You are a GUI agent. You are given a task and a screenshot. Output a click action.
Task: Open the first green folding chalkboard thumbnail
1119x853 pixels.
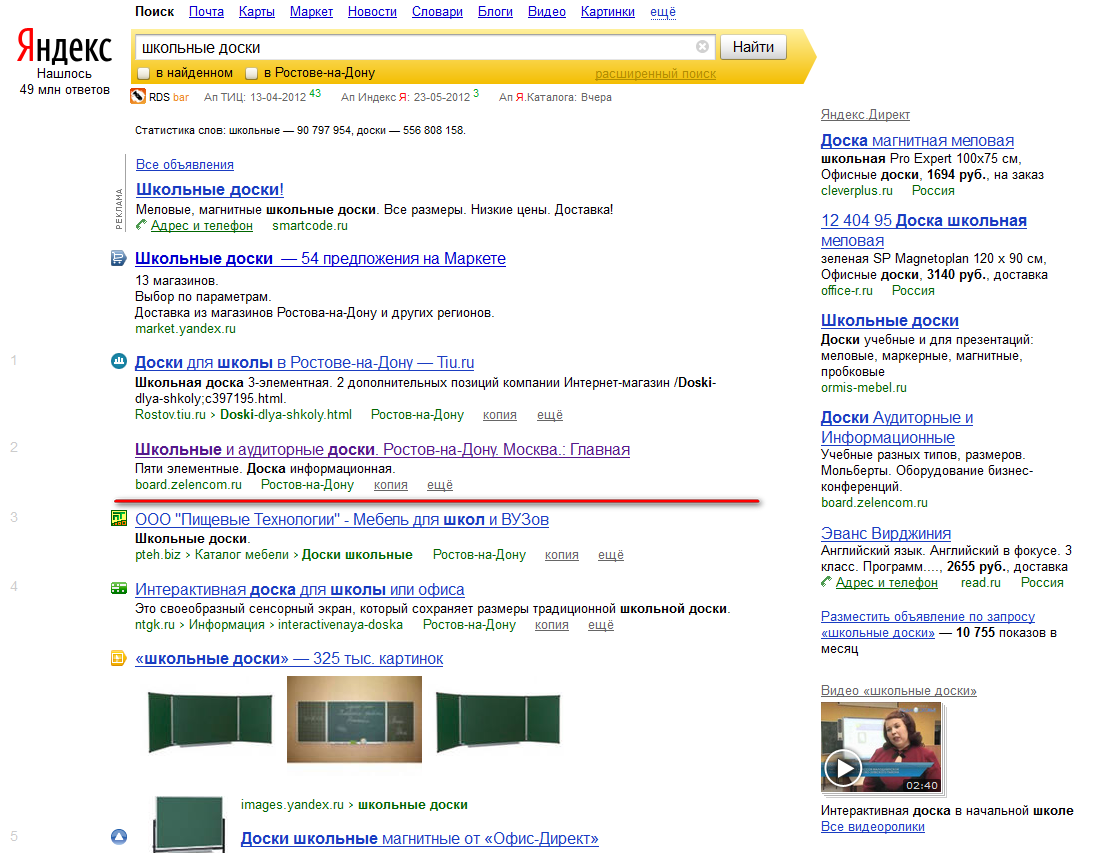pos(210,722)
